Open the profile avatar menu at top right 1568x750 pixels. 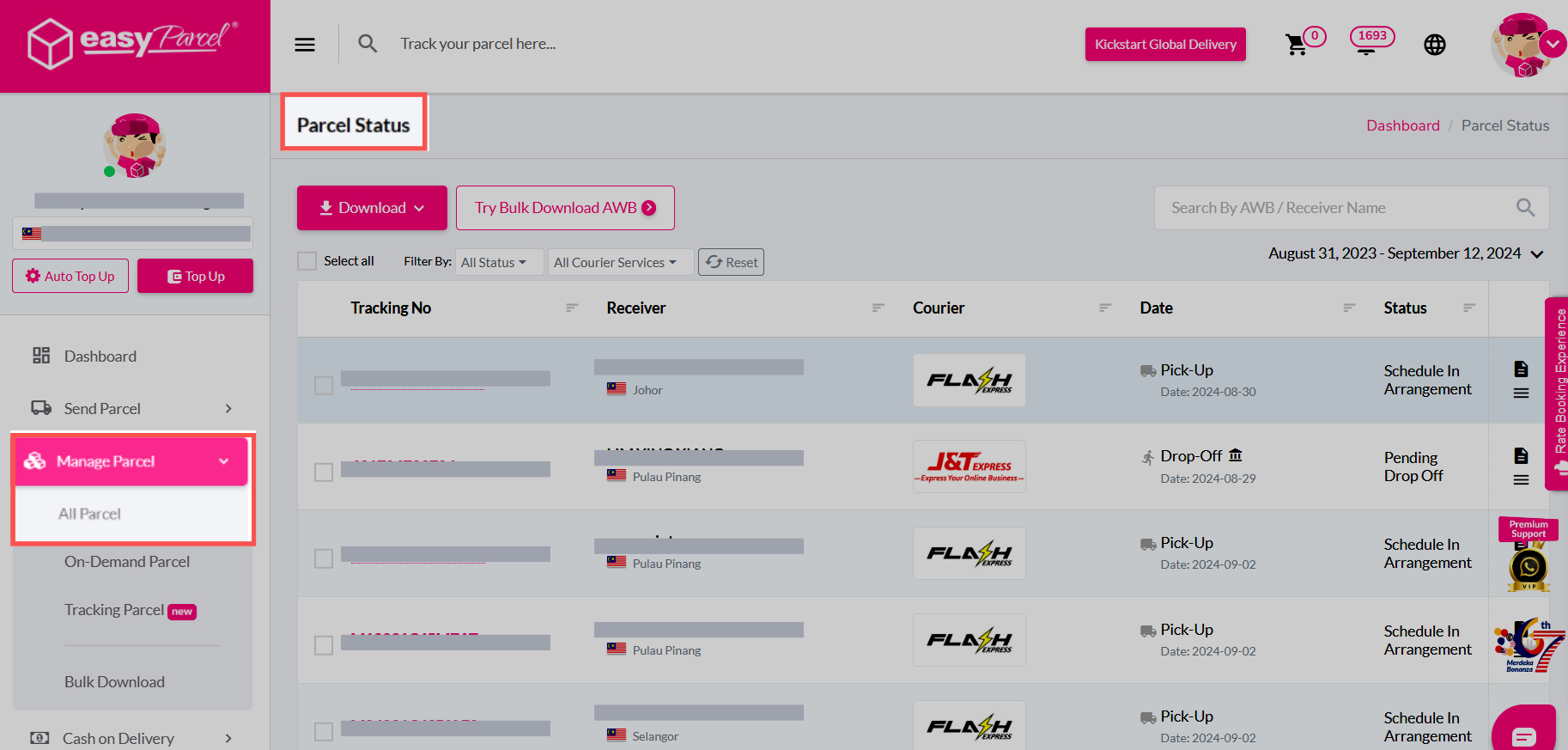(x=1525, y=45)
